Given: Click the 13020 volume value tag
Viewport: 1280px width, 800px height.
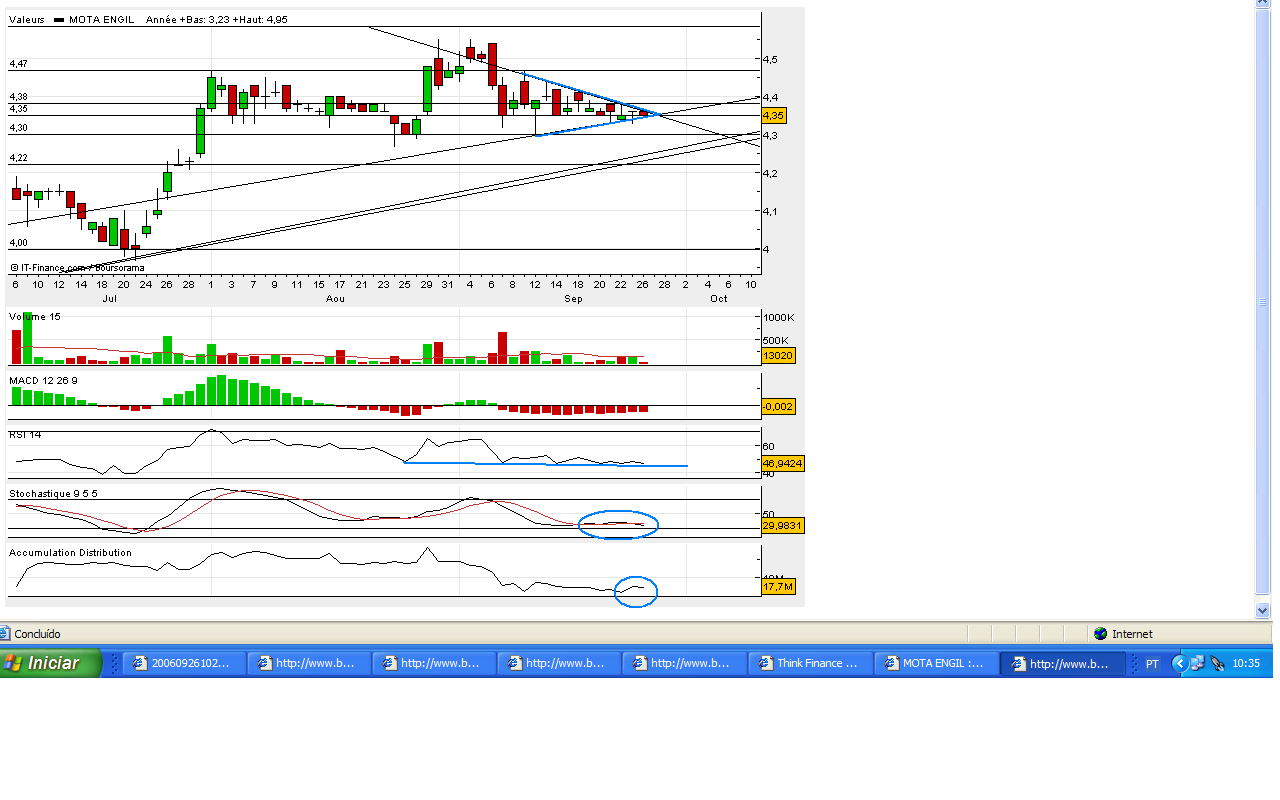Looking at the screenshot, I should 777,355.
